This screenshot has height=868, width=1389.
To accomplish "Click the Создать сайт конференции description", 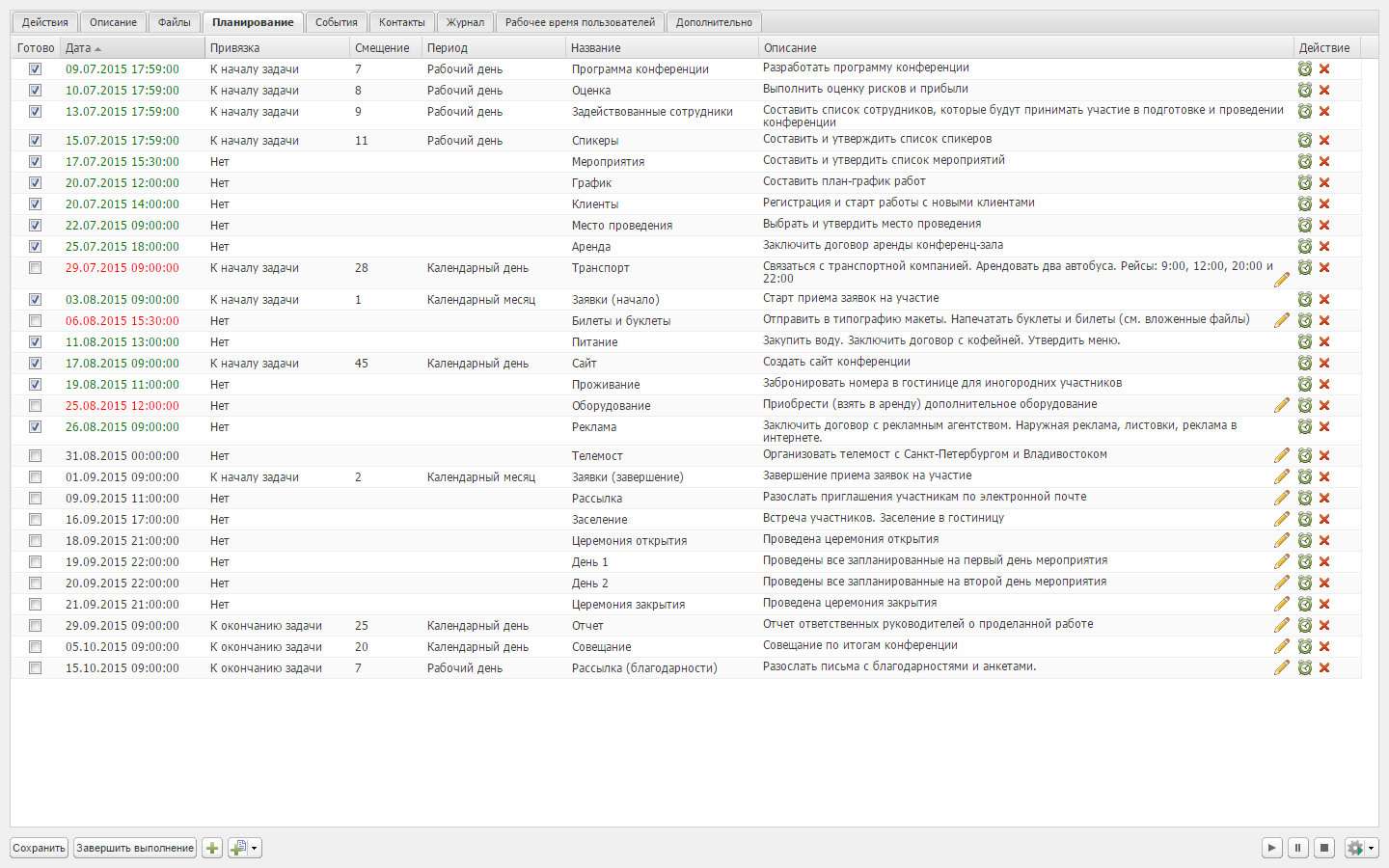I will point(836,362).
